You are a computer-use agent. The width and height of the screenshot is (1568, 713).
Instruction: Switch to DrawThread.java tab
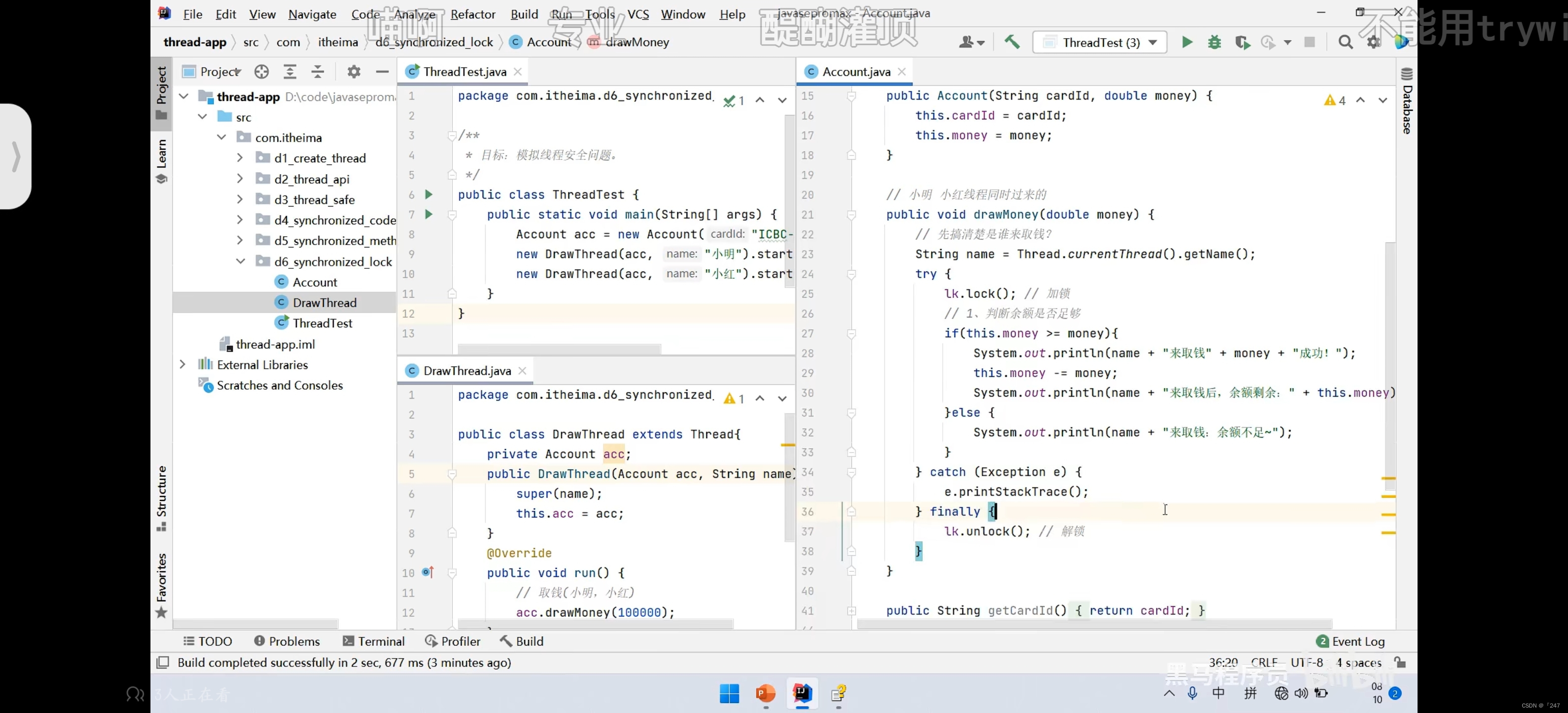click(466, 371)
